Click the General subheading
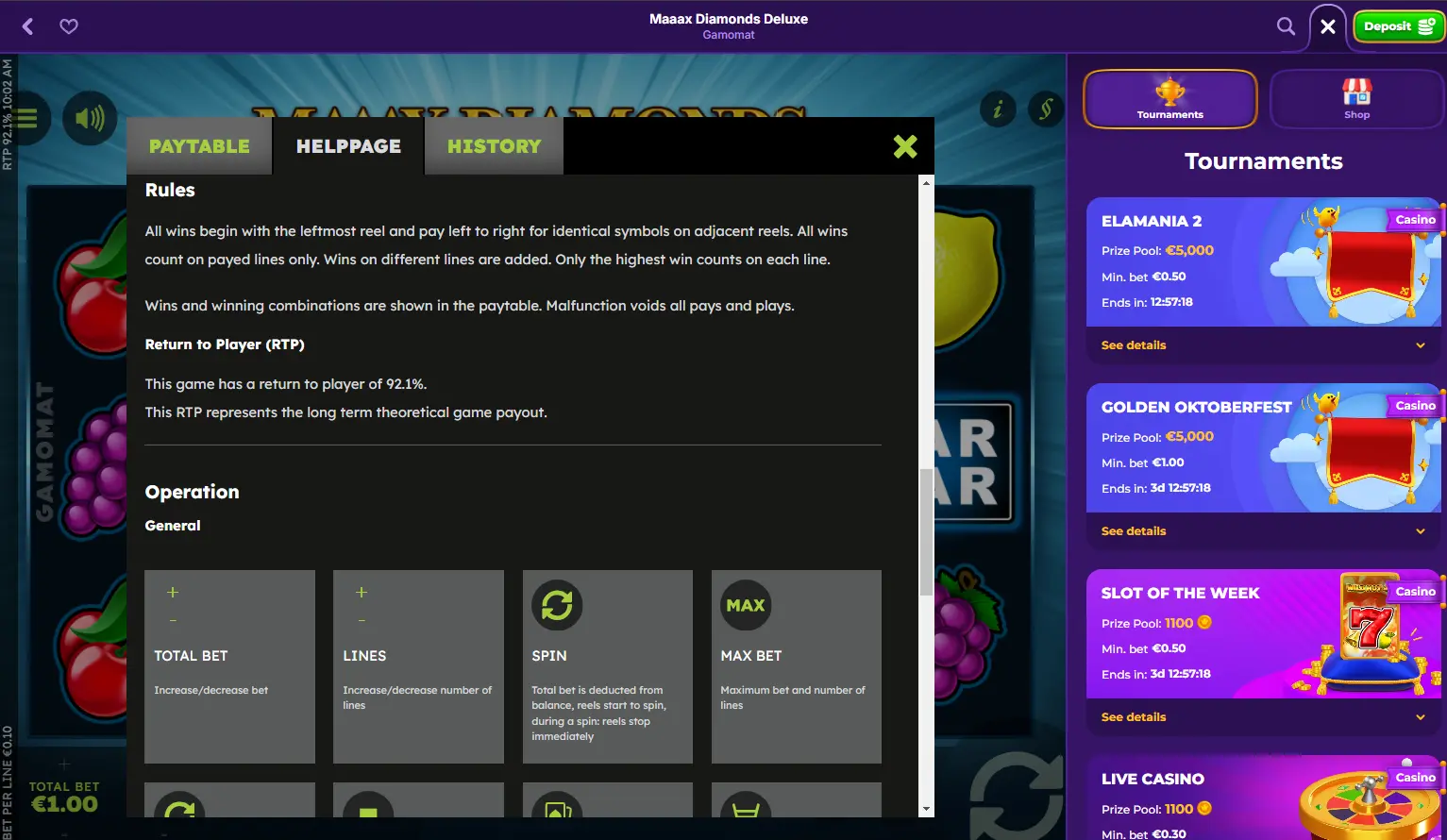 (x=173, y=526)
